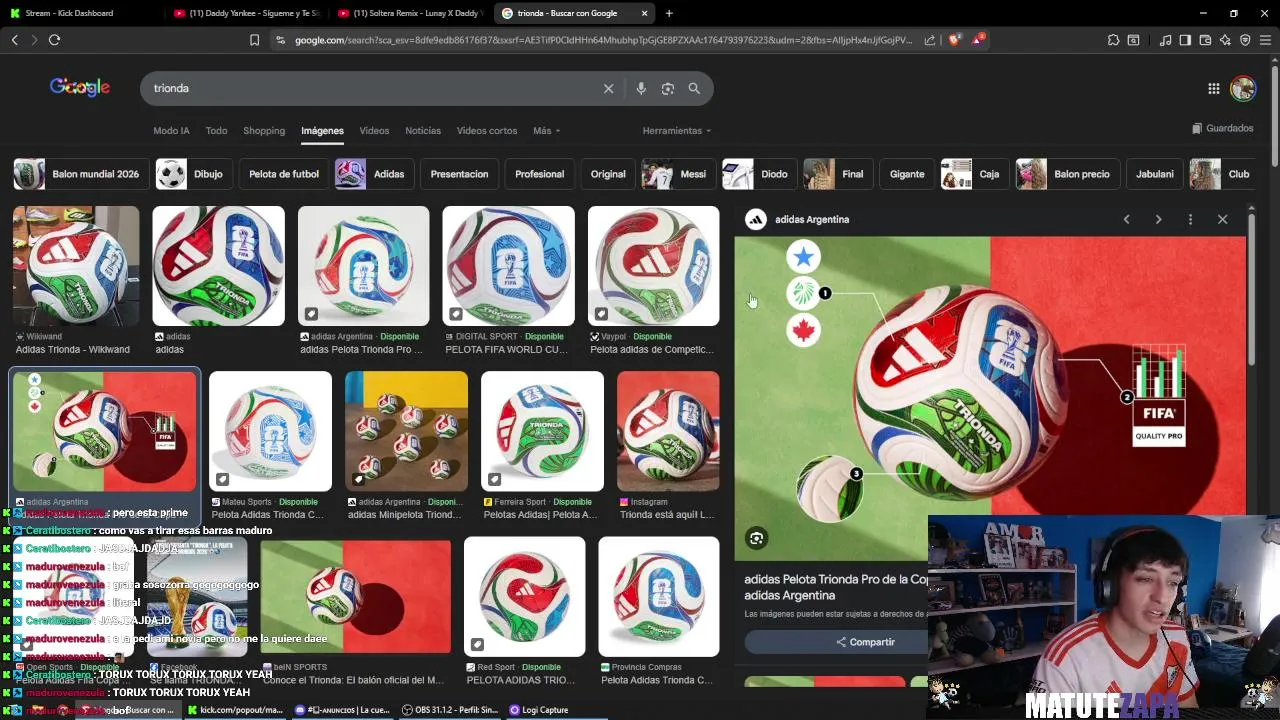This screenshot has height=720, width=1280.
Task: Open the Discord ANUNCIOS taskbar item
Action: click(342, 710)
